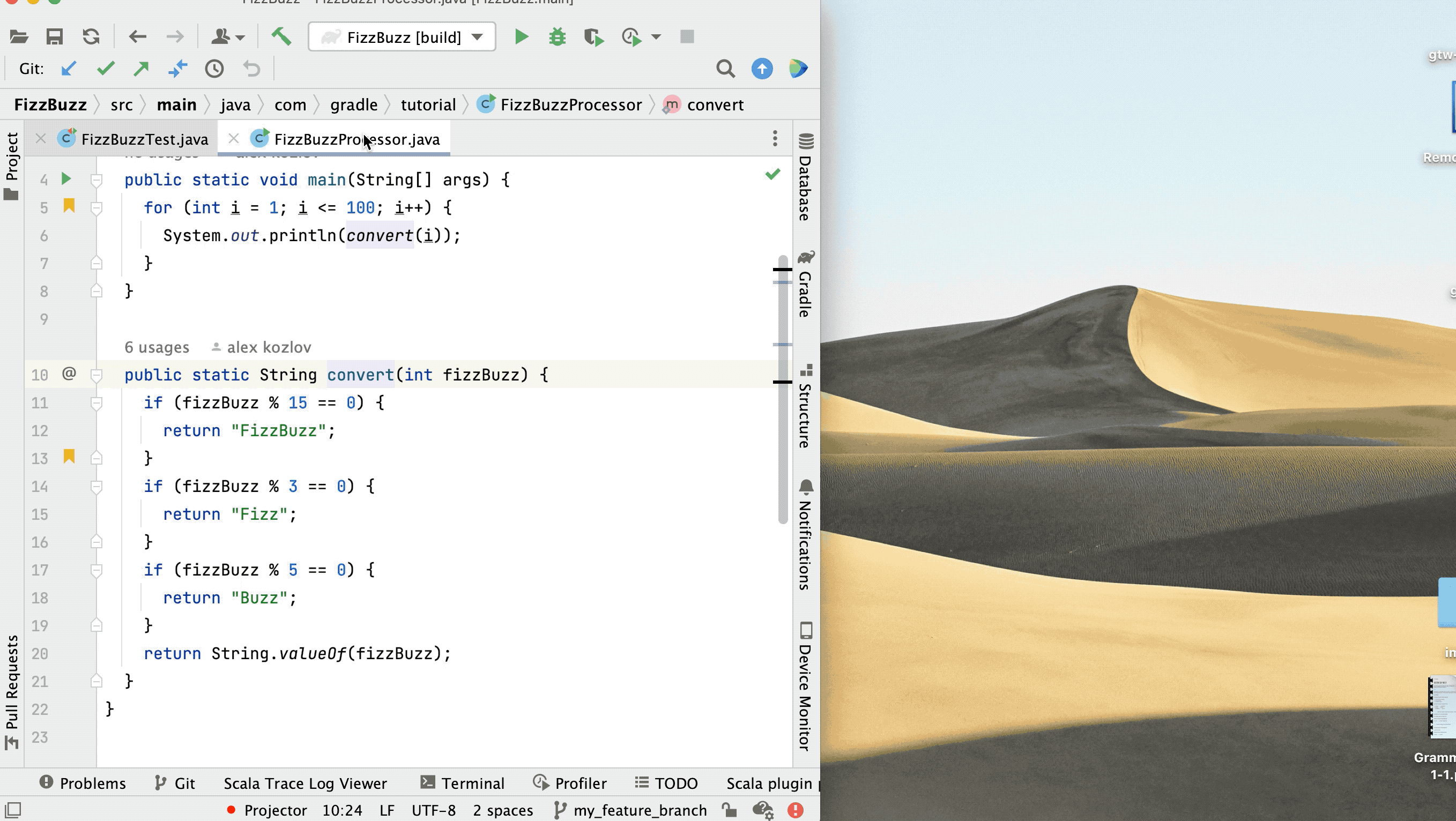Navigate forward with the right arrow

coord(175,38)
